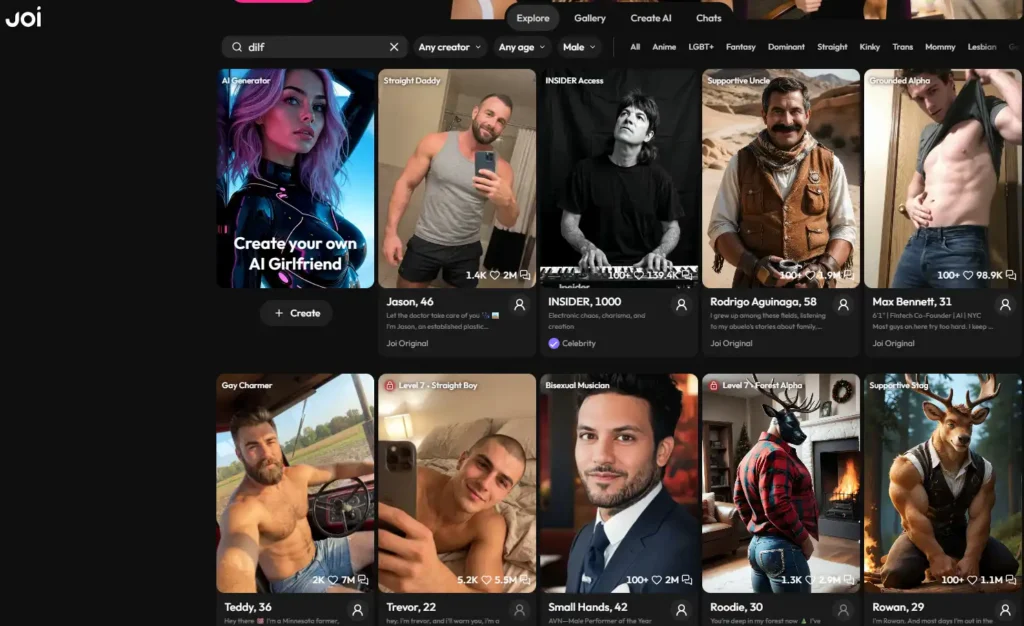Screen dimensions: 1024x626
Task: Open the profile icon beside INSIDER, 1000
Action: [x=681, y=305]
